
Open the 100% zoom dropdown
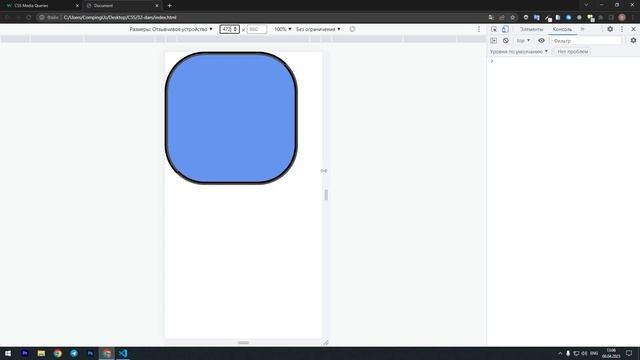pos(282,29)
